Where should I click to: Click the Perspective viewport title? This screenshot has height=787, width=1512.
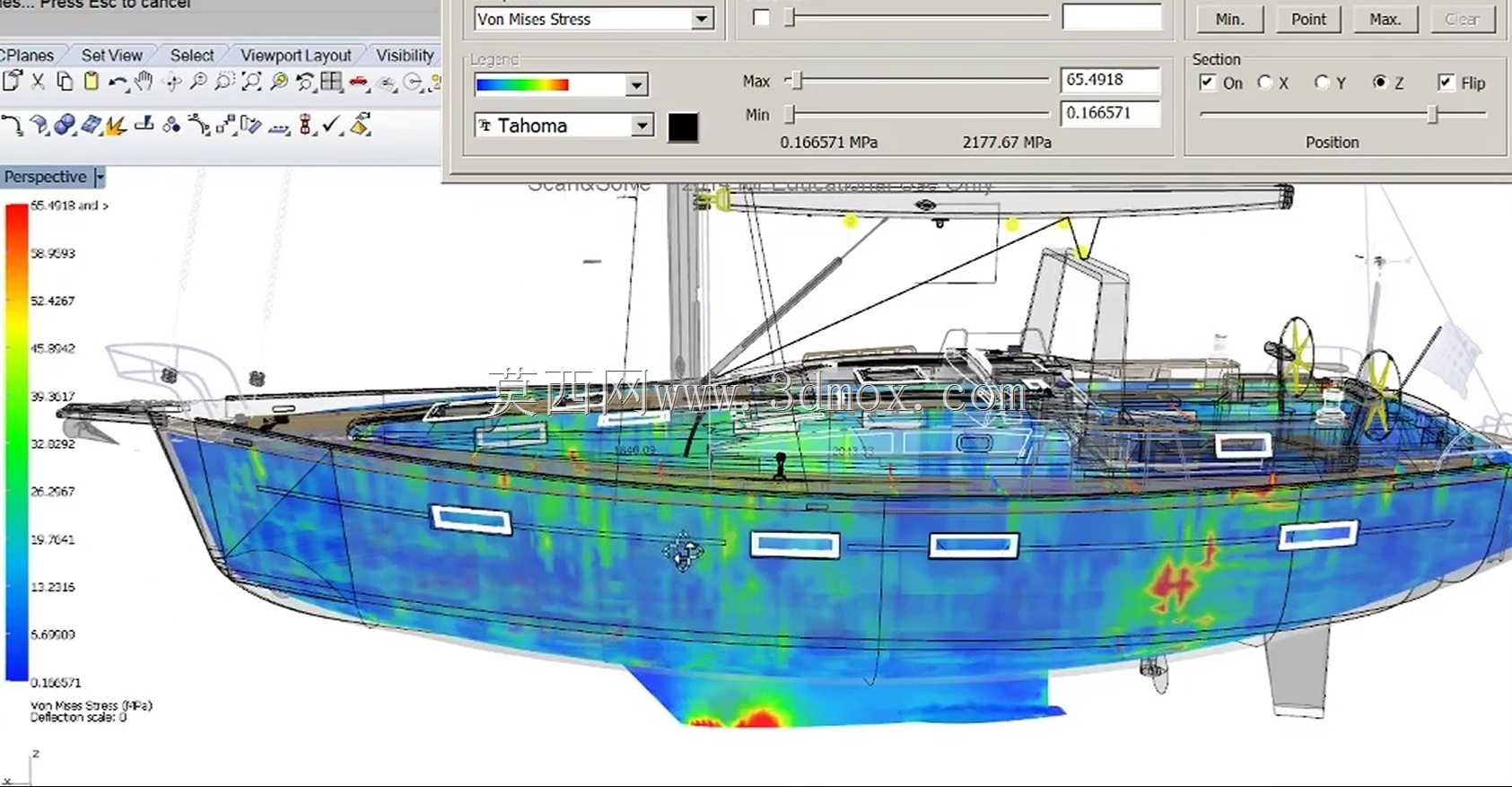pos(46,177)
